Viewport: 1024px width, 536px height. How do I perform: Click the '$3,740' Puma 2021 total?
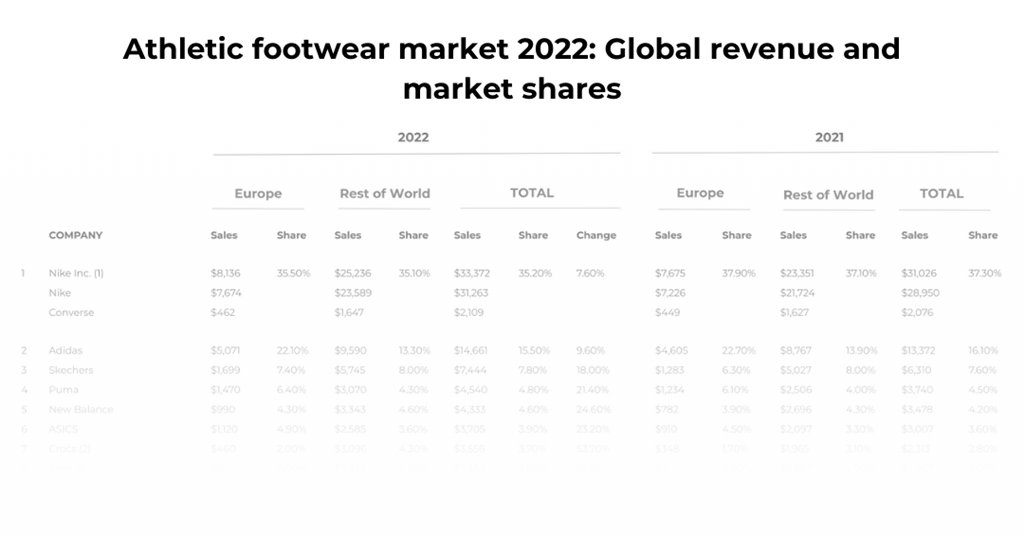pos(918,389)
